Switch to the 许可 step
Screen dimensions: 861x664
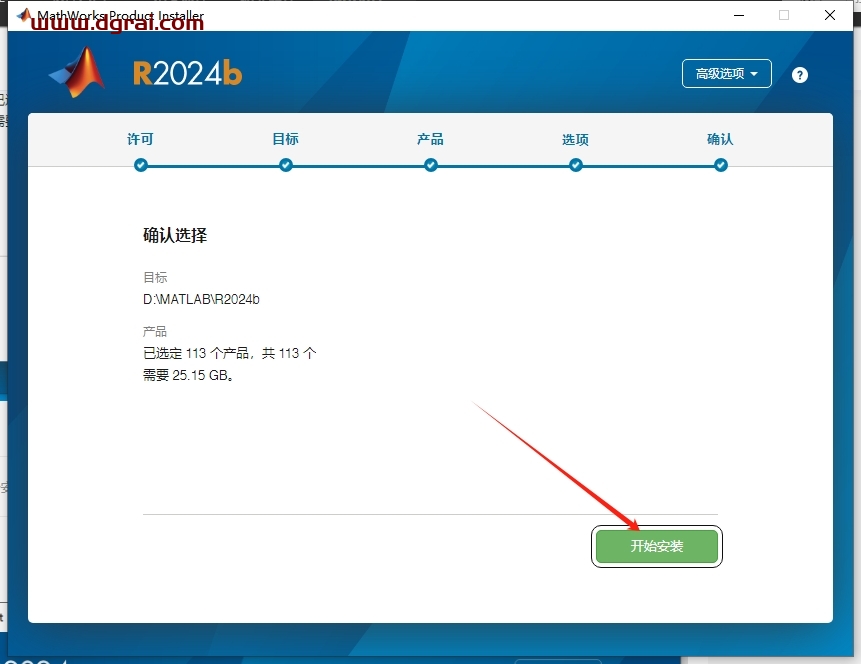click(140, 141)
